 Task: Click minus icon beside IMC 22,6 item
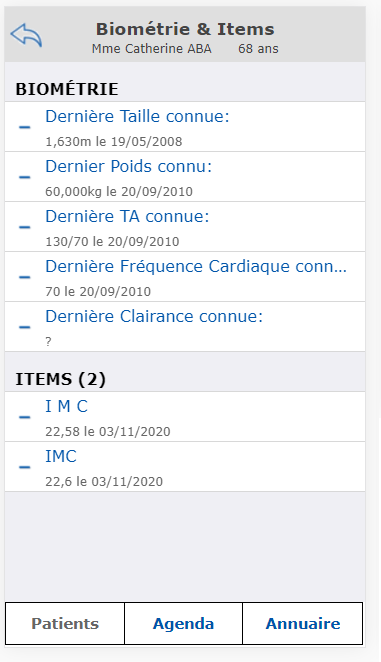click(24, 467)
